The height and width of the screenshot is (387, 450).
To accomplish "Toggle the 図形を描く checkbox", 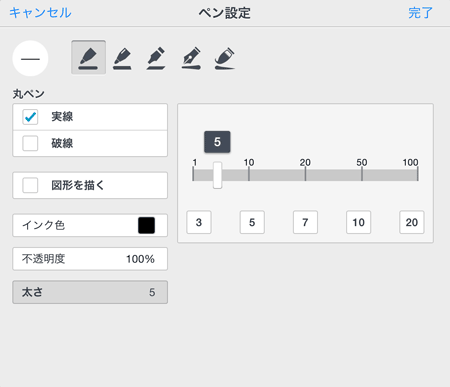I will coord(30,185).
